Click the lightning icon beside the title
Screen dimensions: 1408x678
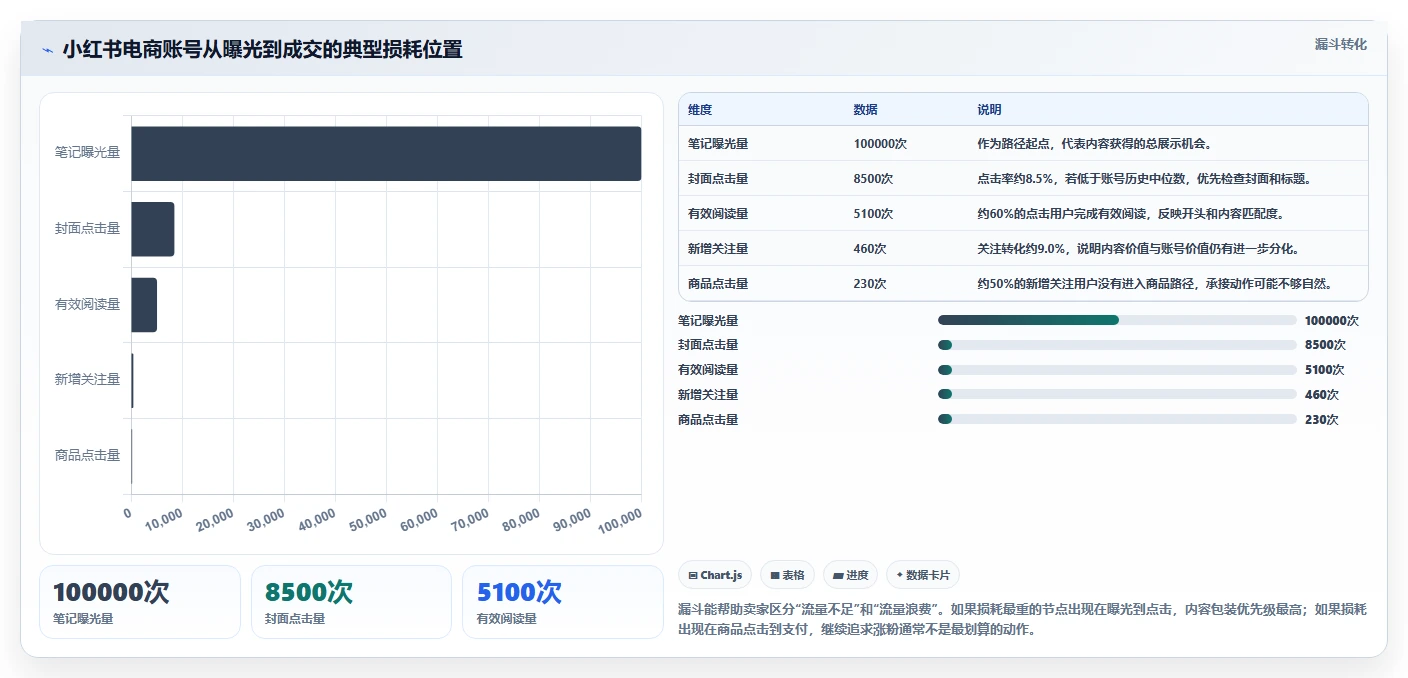click(47, 50)
